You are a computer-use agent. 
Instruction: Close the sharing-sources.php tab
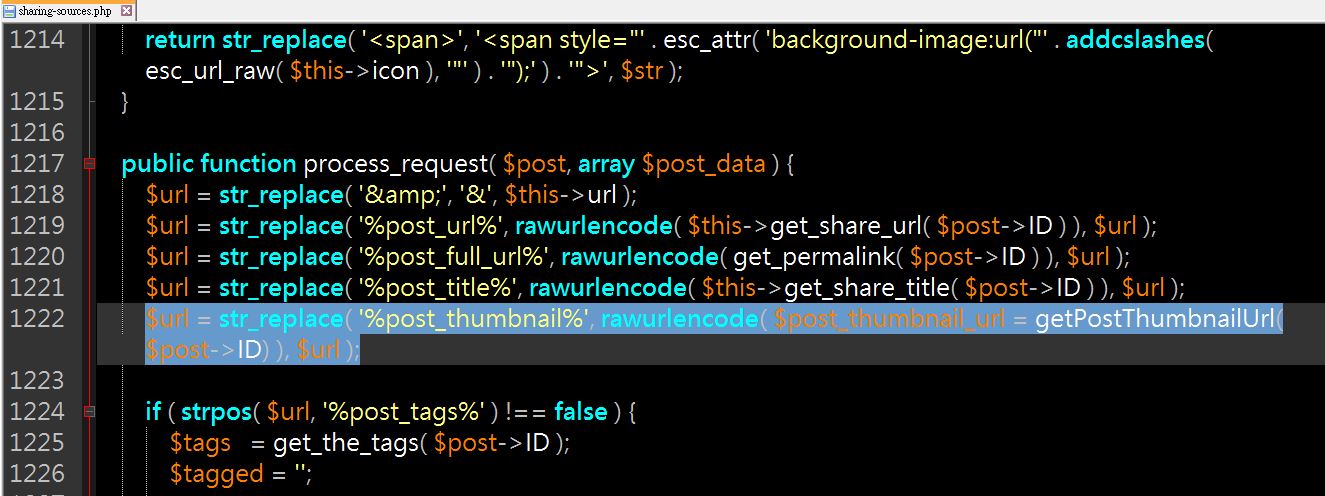click(x=125, y=11)
